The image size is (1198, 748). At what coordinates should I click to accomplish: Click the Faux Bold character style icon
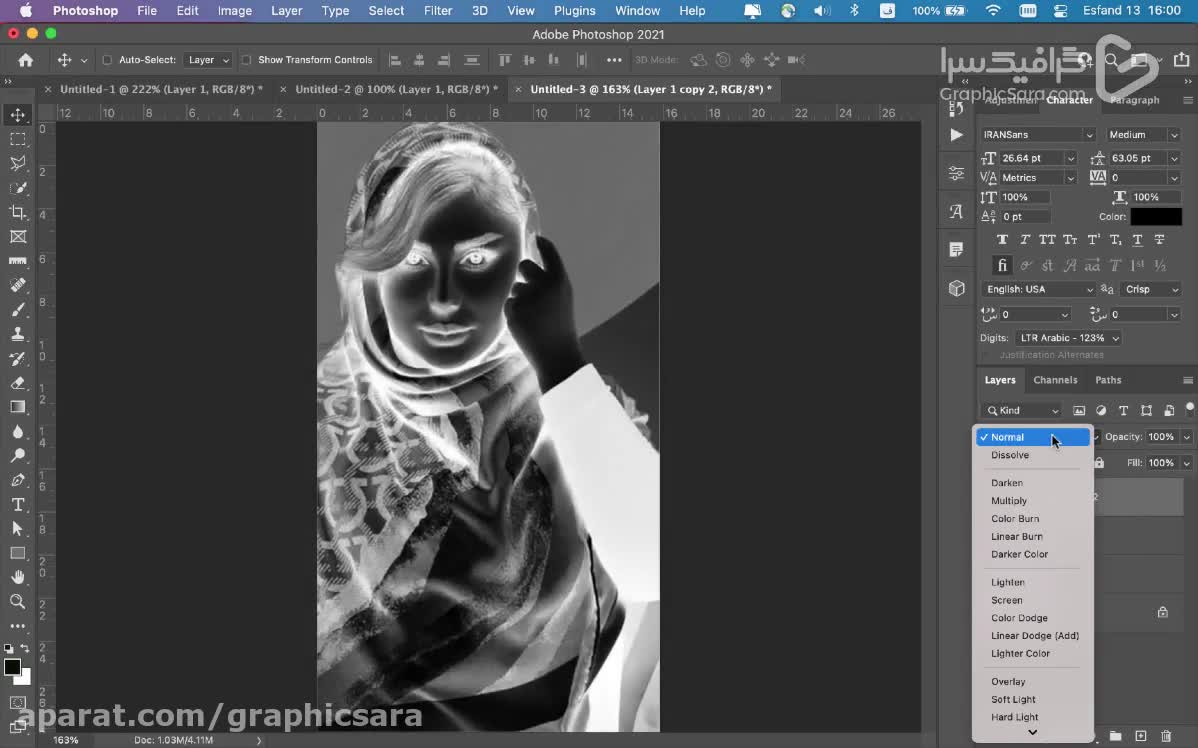pyautogui.click(x=1003, y=240)
